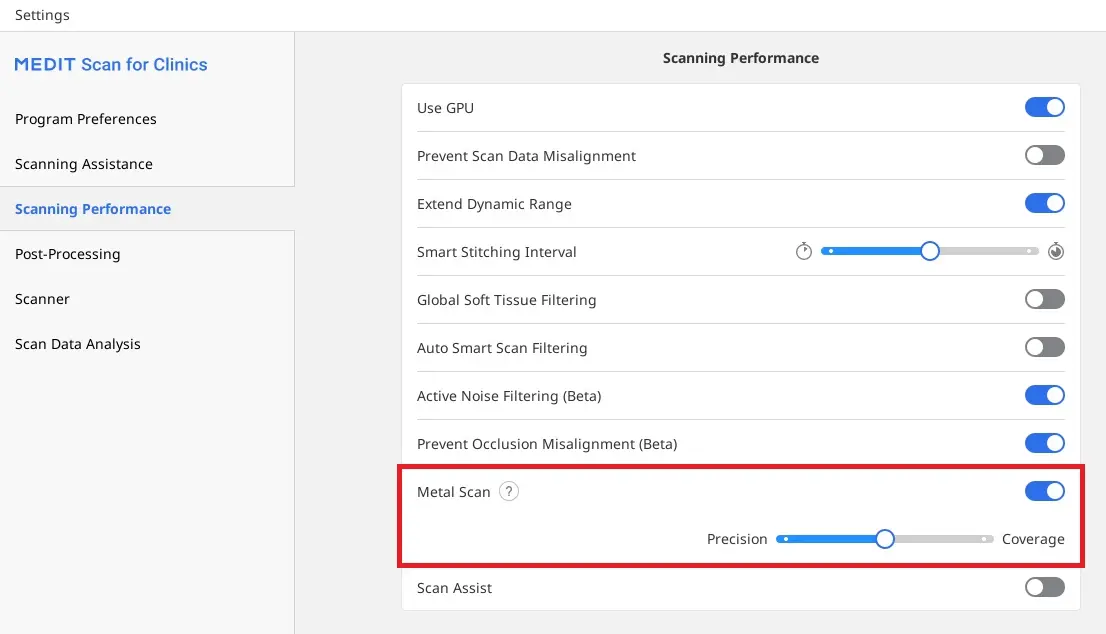Viewport: 1106px width, 634px height.
Task: Click the Settings window title
Action: (x=42, y=15)
